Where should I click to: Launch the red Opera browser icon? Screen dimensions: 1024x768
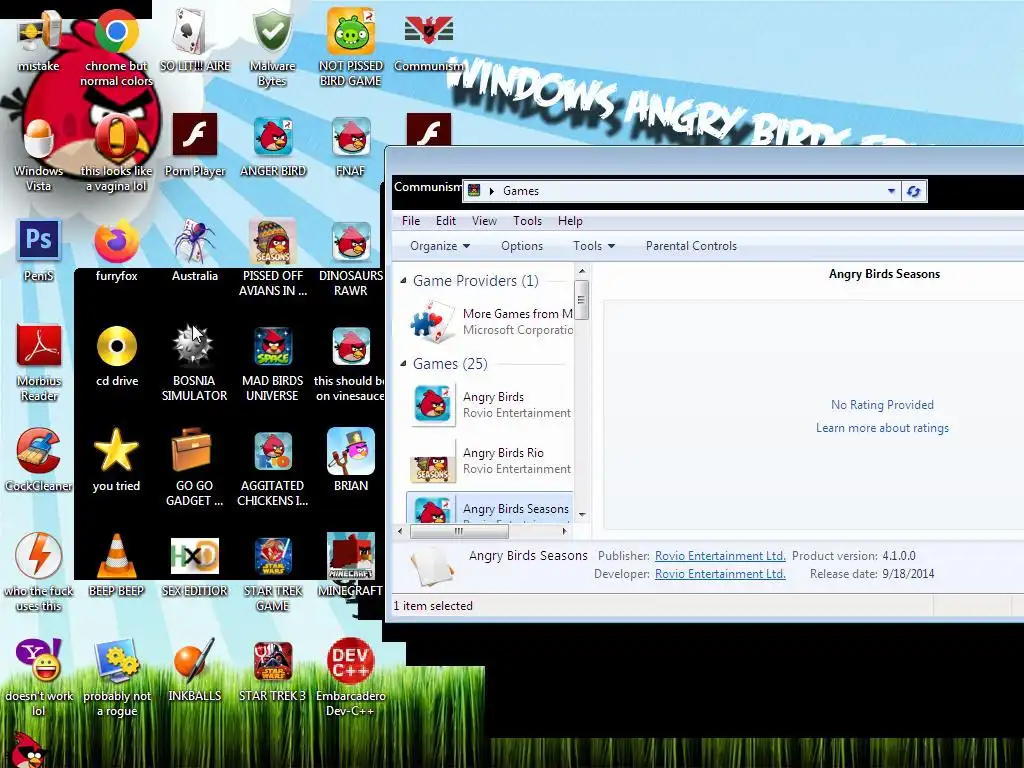116,153
